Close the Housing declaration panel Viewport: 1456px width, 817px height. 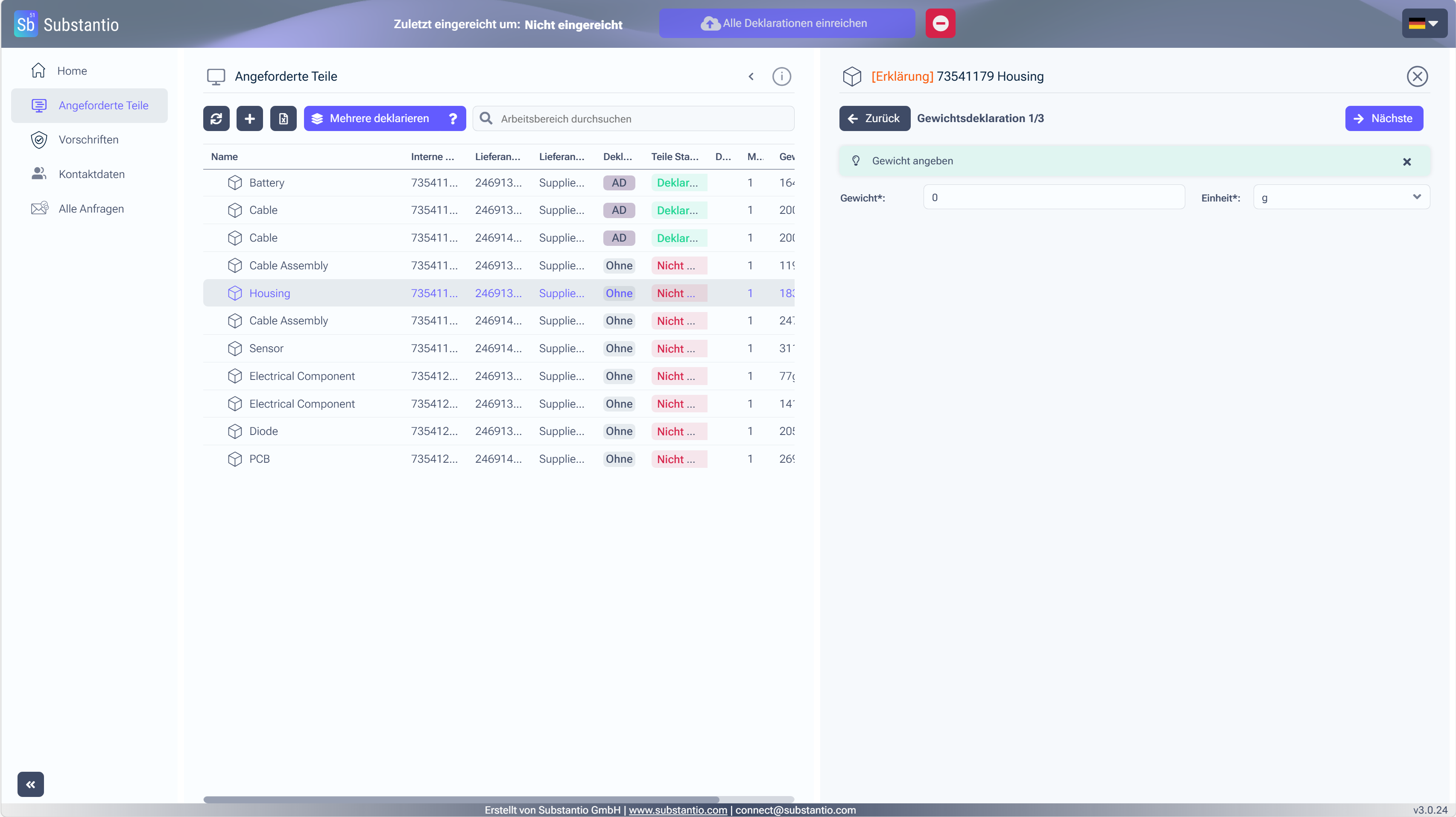point(1418,76)
